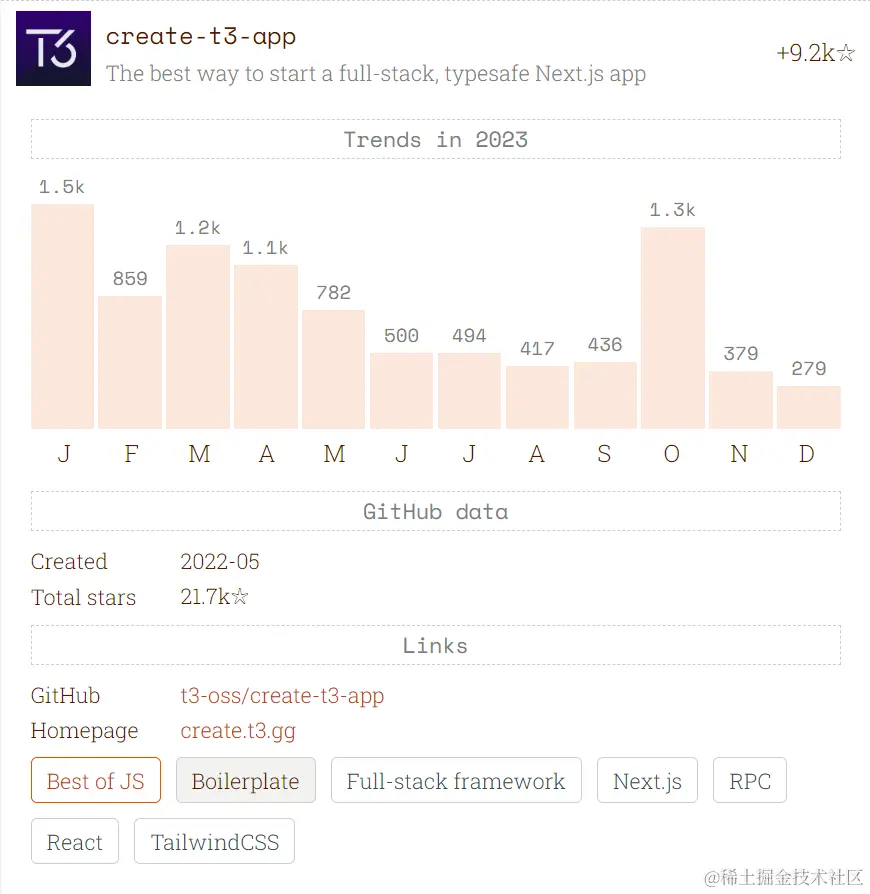Screen dimensions: 870x894
Task: Select the Full-stack framework tag
Action: (x=456, y=781)
